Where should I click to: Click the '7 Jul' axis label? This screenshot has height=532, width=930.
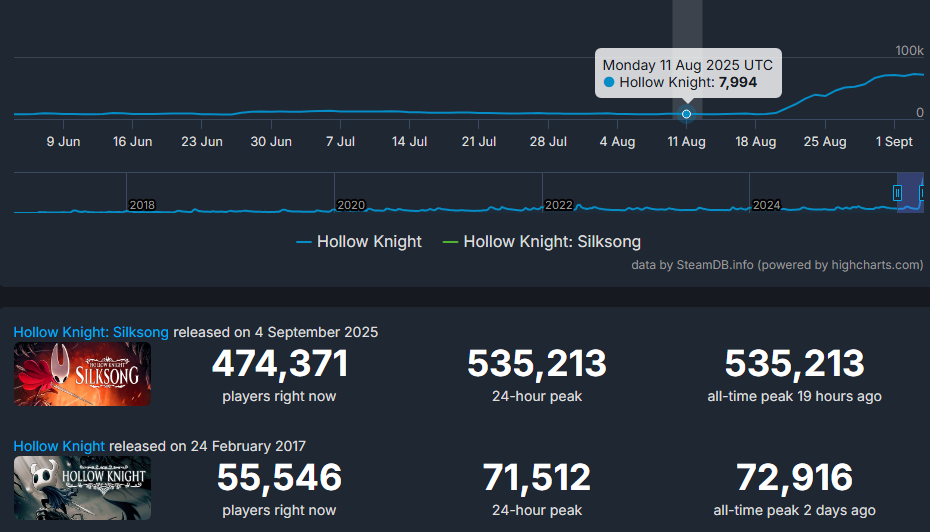coord(340,142)
